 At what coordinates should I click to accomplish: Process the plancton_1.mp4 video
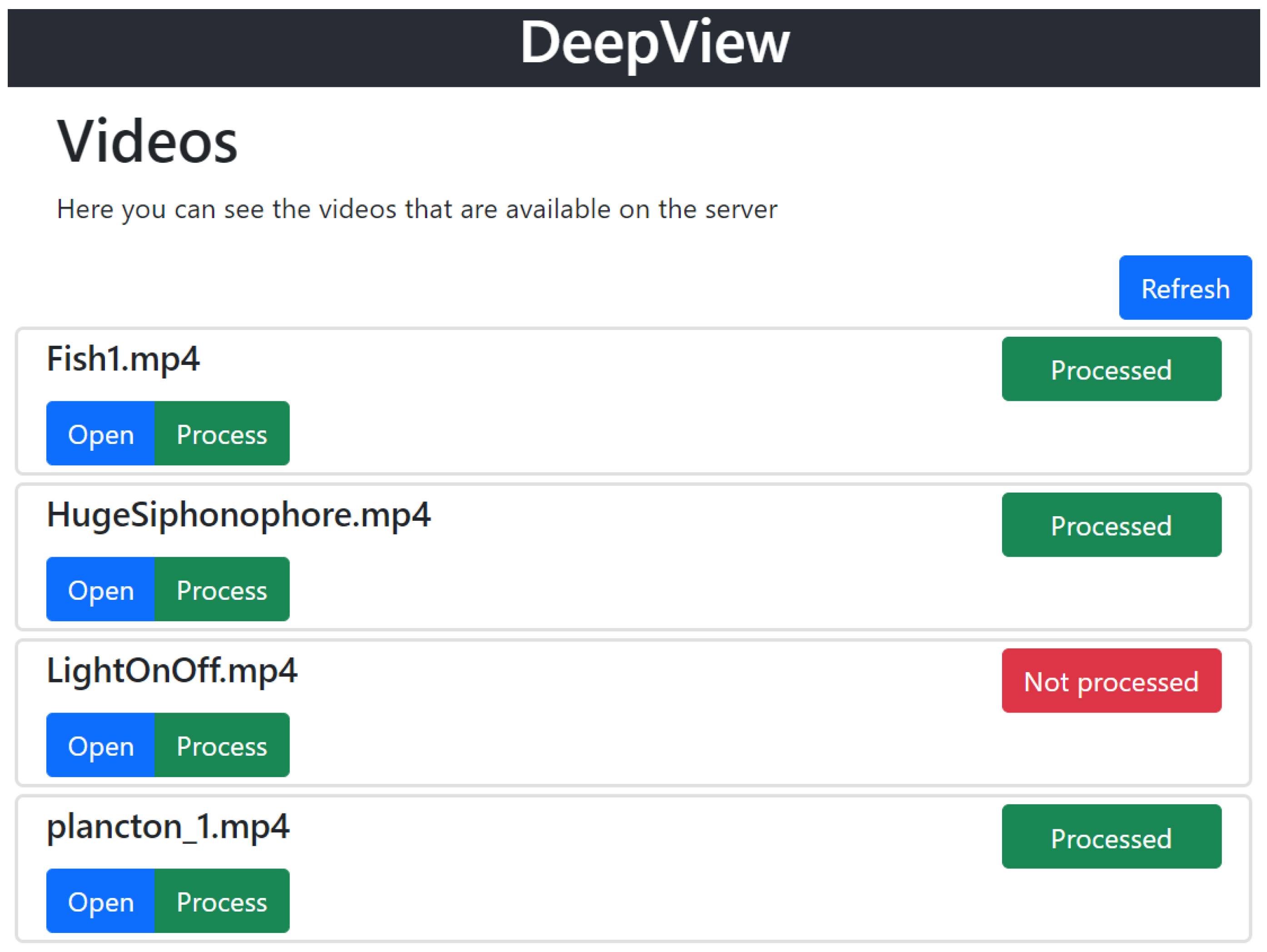point(222,901)
